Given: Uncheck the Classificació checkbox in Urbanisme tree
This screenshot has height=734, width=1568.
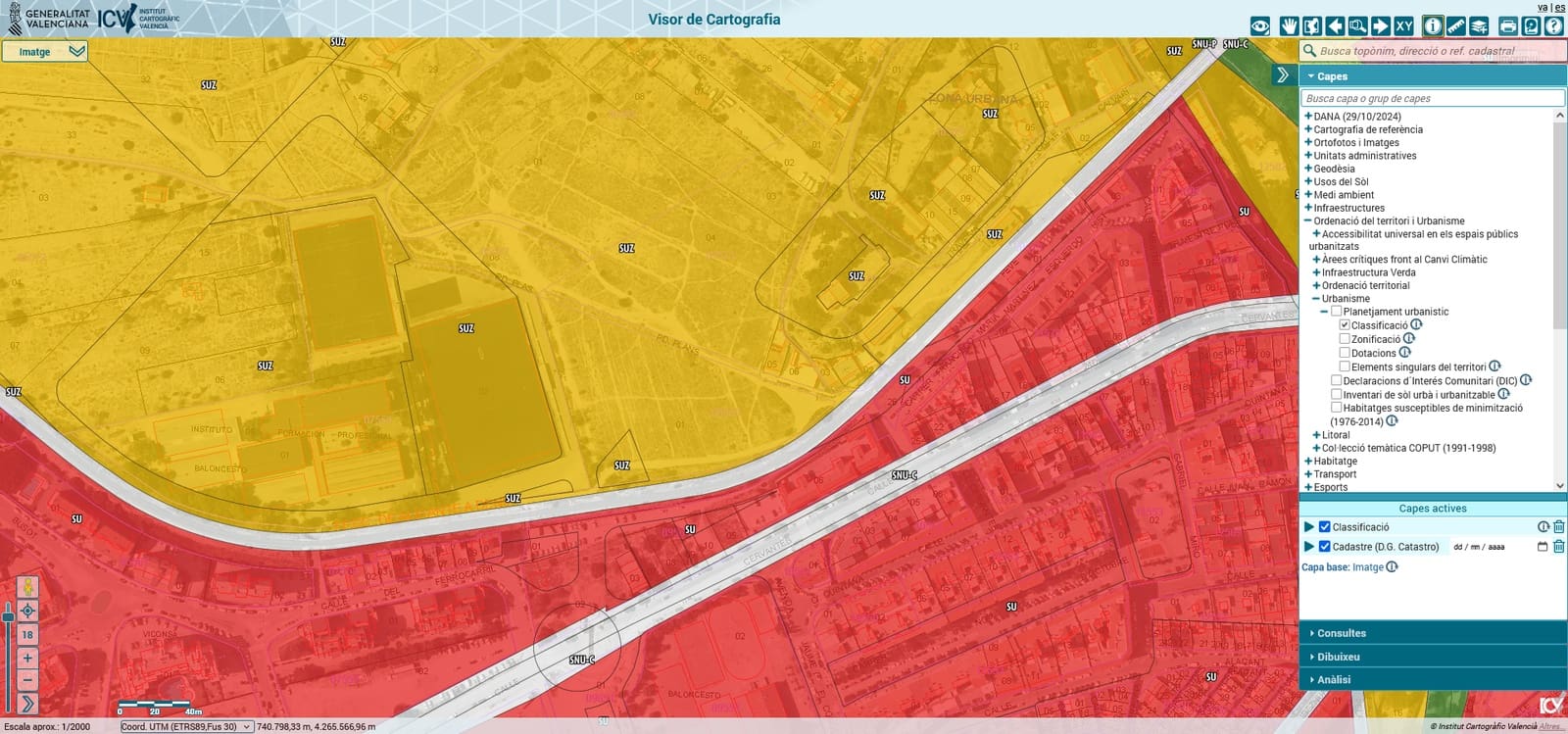Looking at the screenshot, I should pyautogui.click(x=1345, y=325).
